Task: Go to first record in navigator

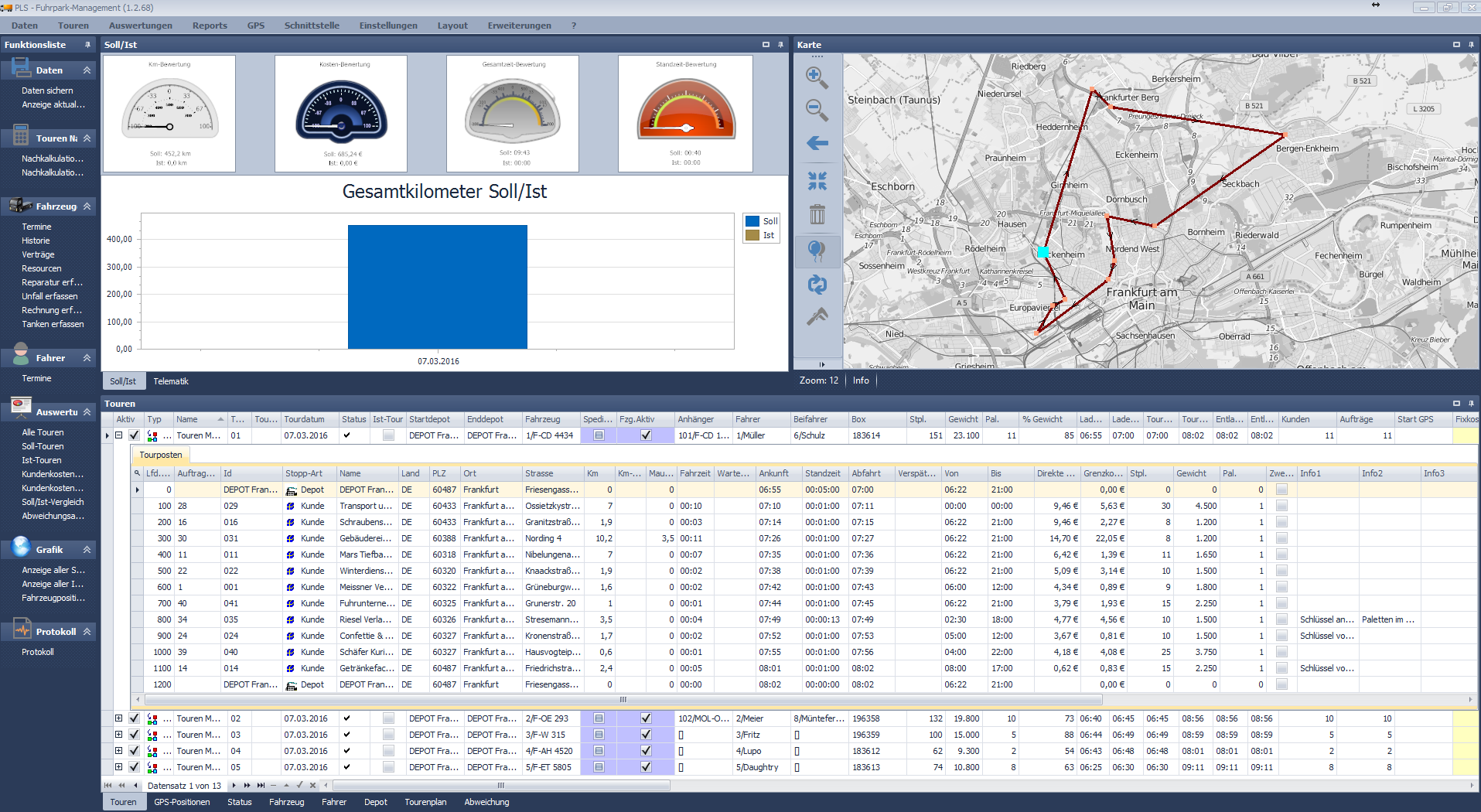Action: 107,785
